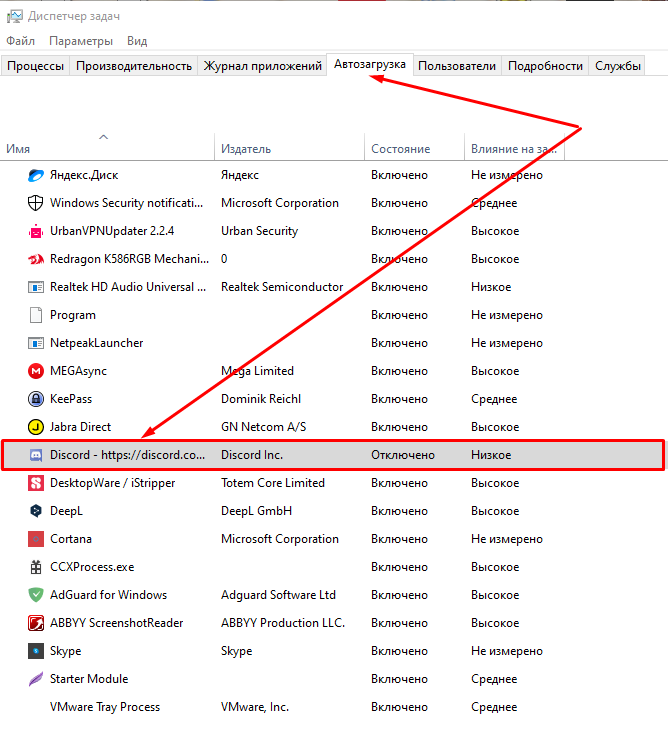Select VMware Tray Process entry name
Image resolution: width=668 pixels, height=729 pixels.
(105, 707)
